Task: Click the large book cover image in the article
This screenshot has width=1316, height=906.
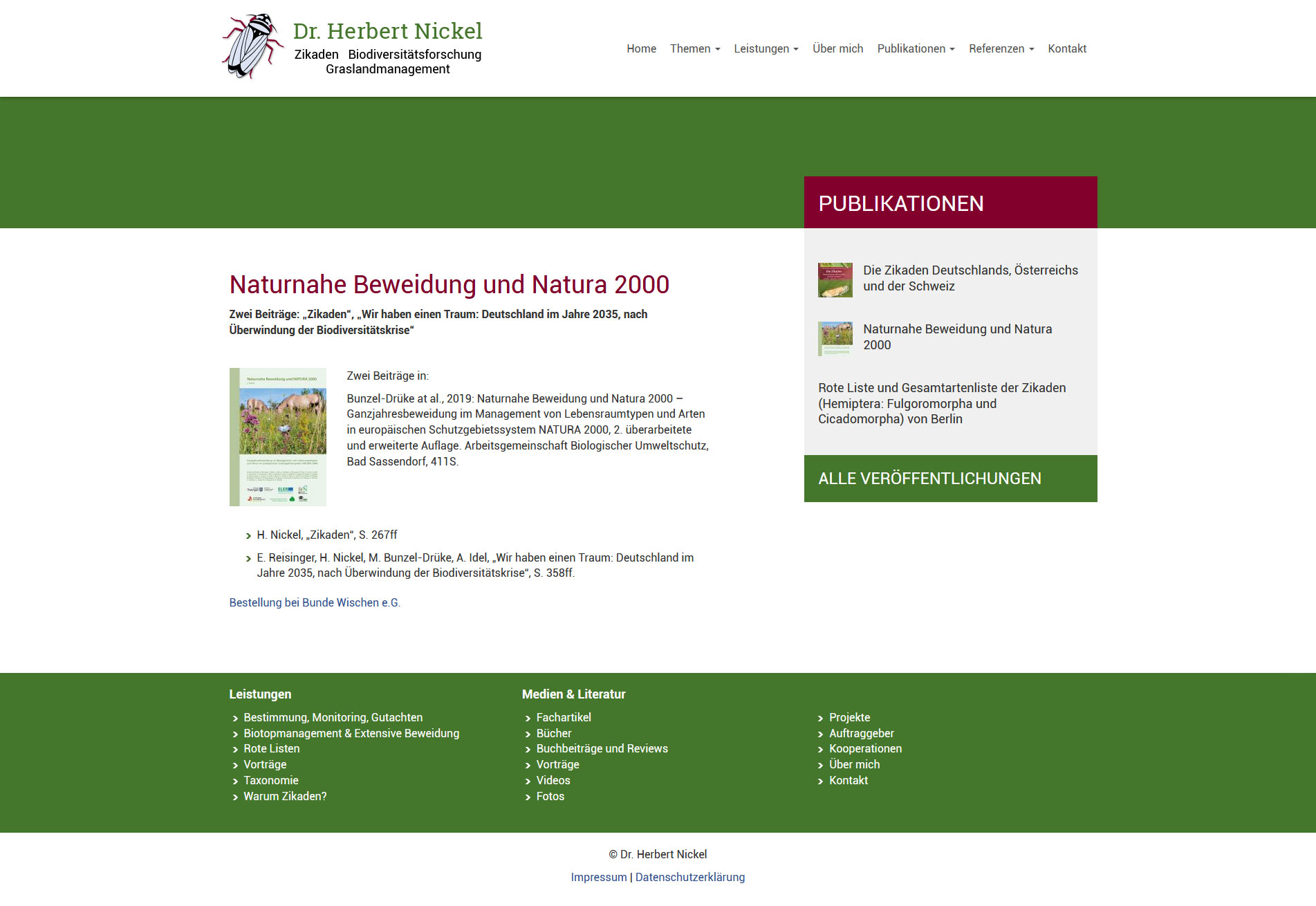Action: (278, 436)
